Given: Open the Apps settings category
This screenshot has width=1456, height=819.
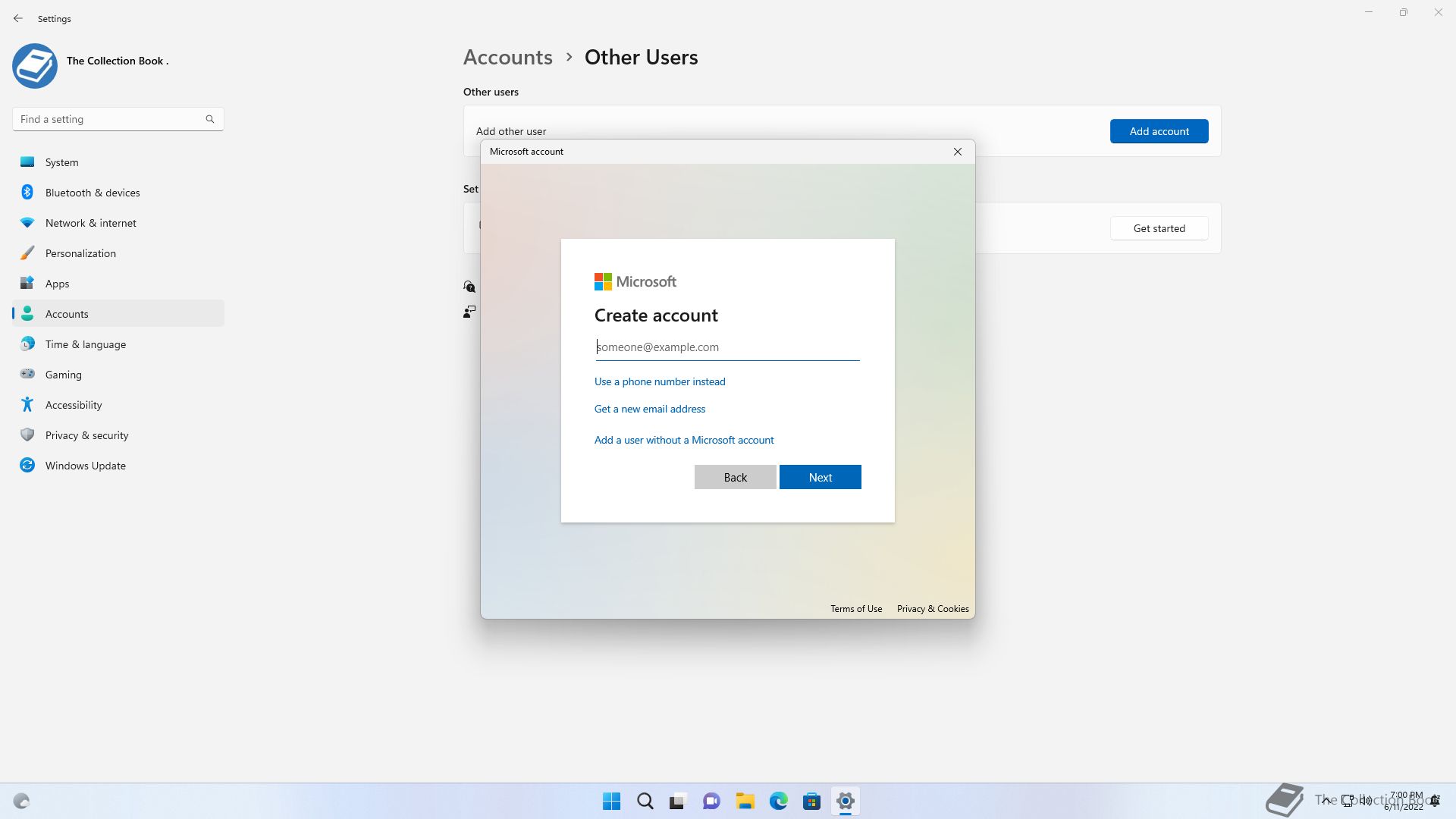Looking at the screenshot, I should (57, 284).
